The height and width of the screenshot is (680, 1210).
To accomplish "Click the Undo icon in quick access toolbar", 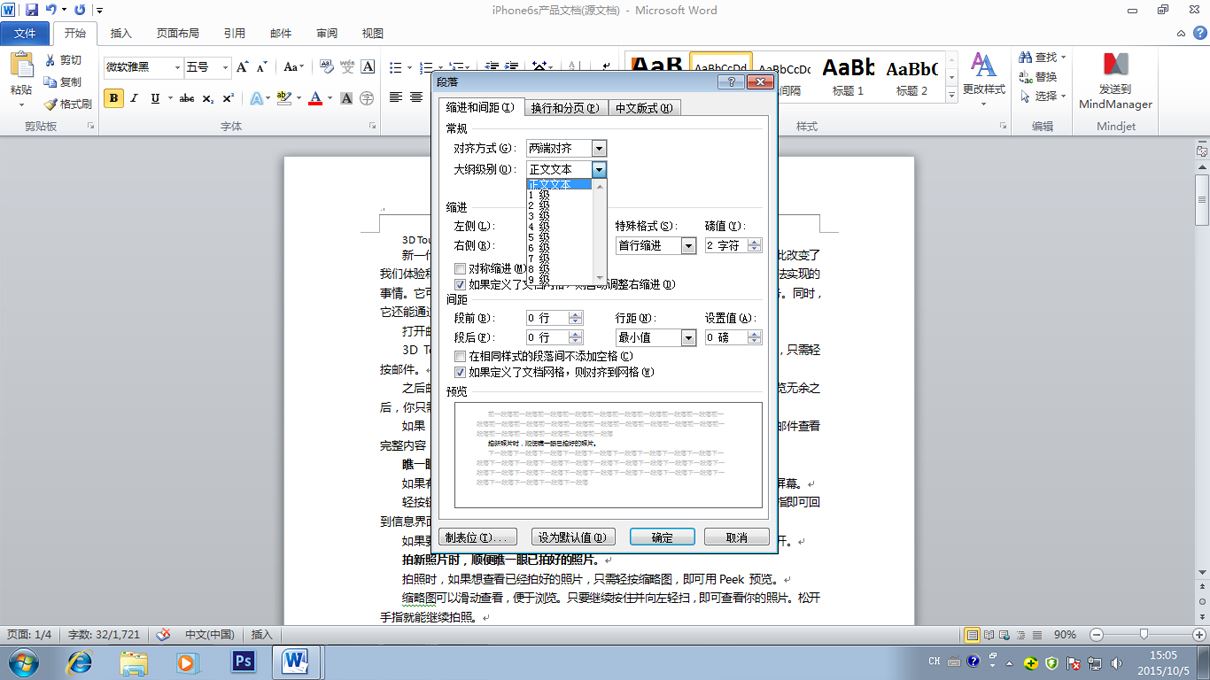I will click(x=50, y=10).
